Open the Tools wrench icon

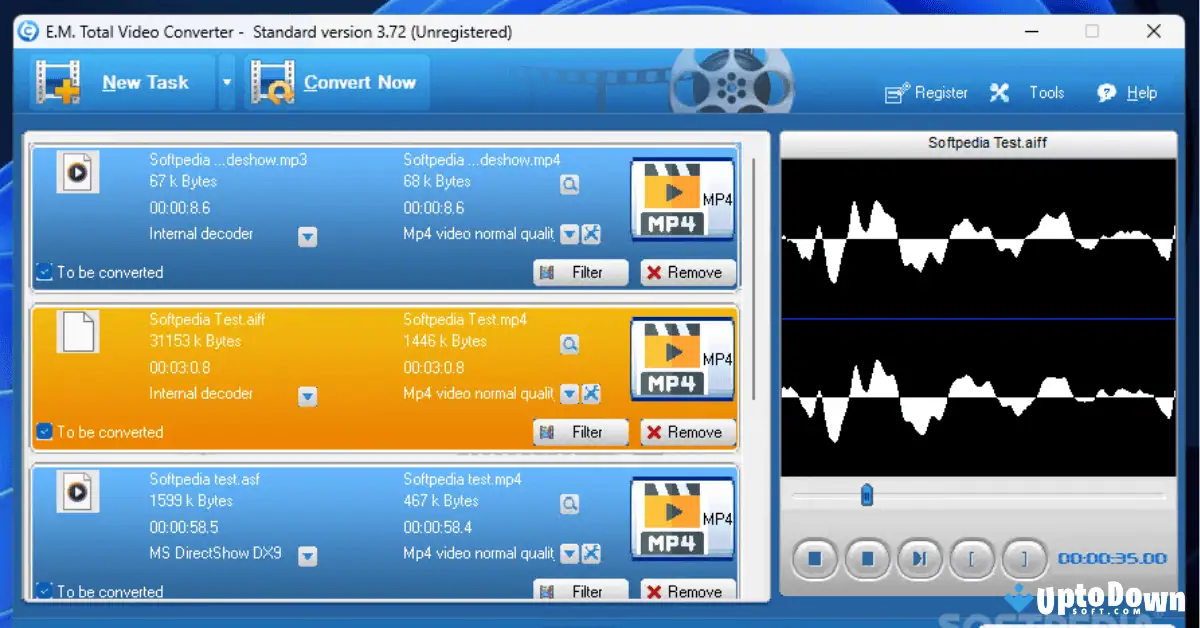point(999,92)
